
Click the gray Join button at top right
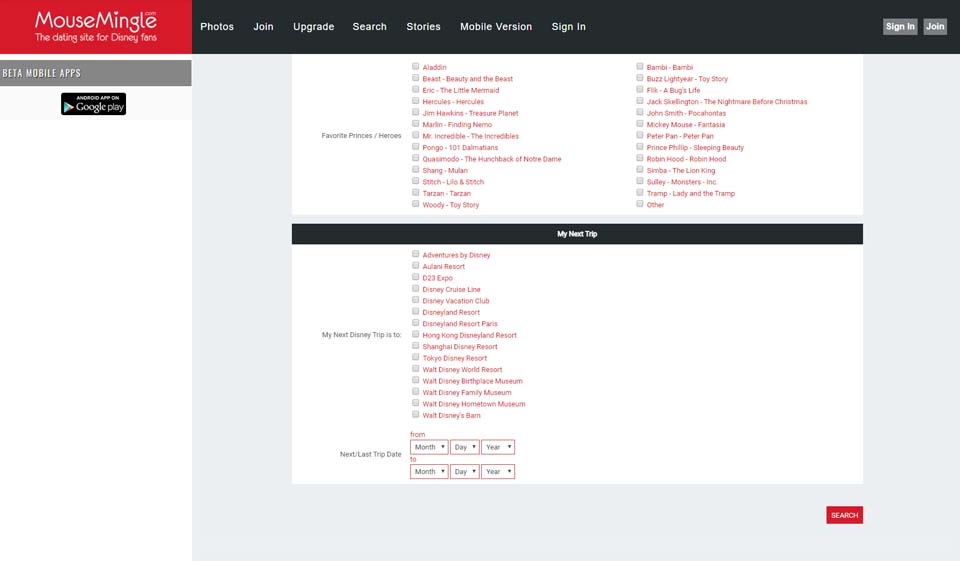tap(935, 27)
